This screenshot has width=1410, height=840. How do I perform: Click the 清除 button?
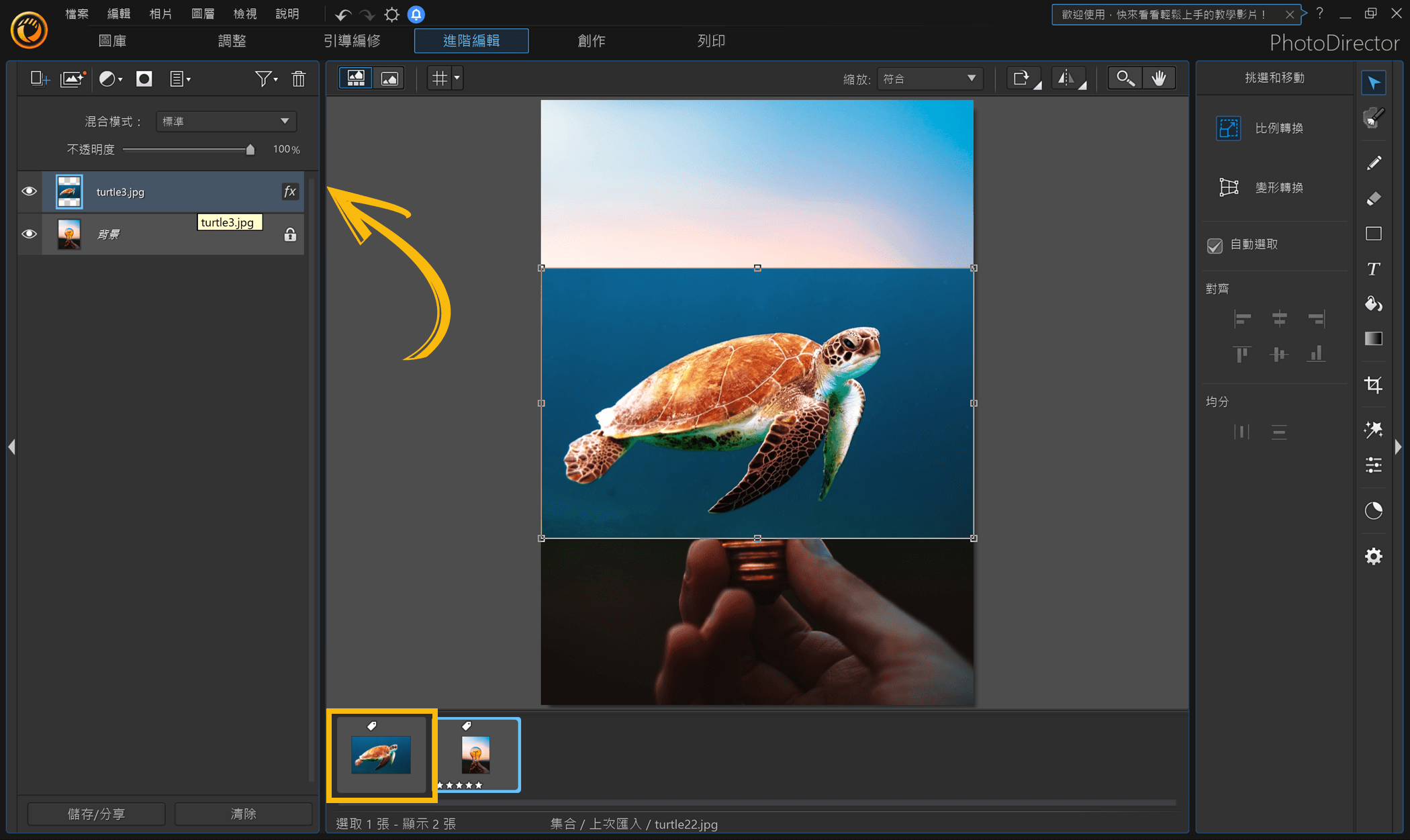(243, 814)
